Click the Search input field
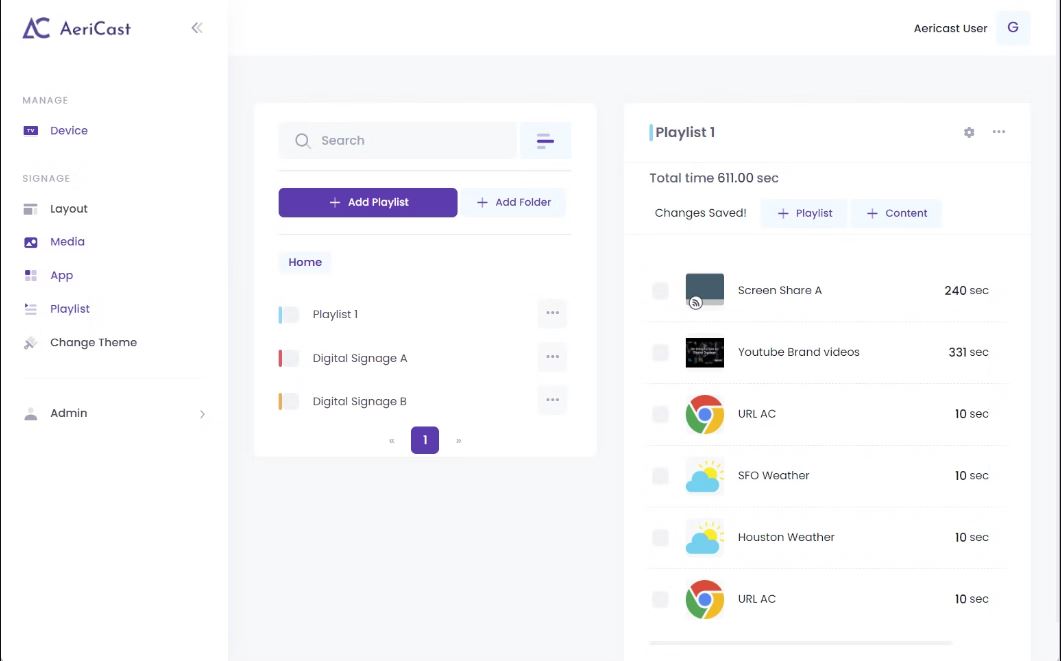The image size is (1061, 661). (x=398, y=141)
